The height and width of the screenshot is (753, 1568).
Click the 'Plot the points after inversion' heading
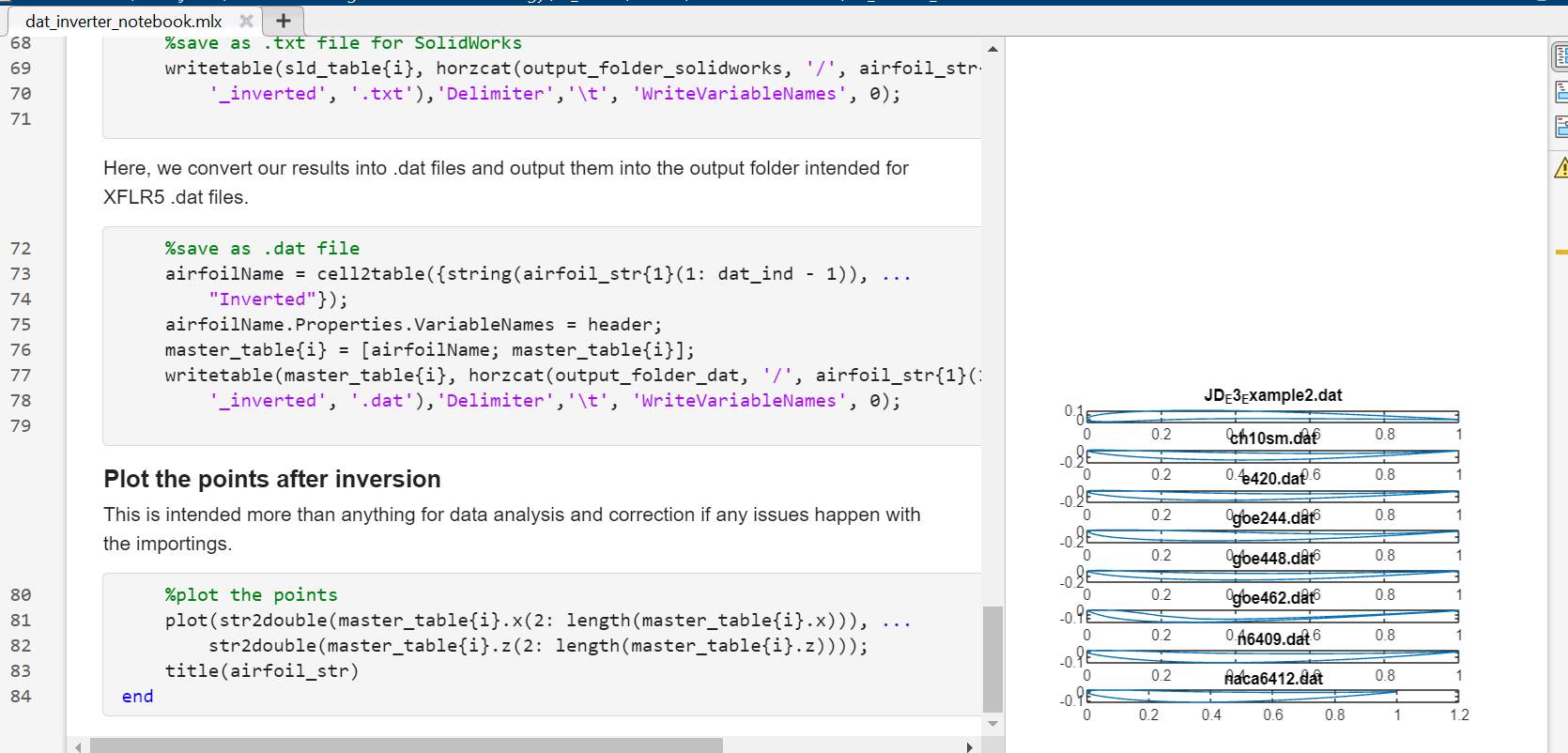[272, 479]
